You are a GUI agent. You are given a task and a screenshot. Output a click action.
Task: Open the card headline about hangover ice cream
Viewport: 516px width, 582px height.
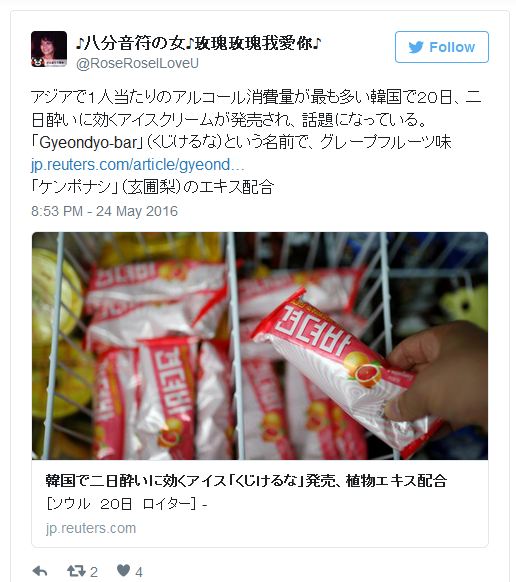tap(246, 481)
